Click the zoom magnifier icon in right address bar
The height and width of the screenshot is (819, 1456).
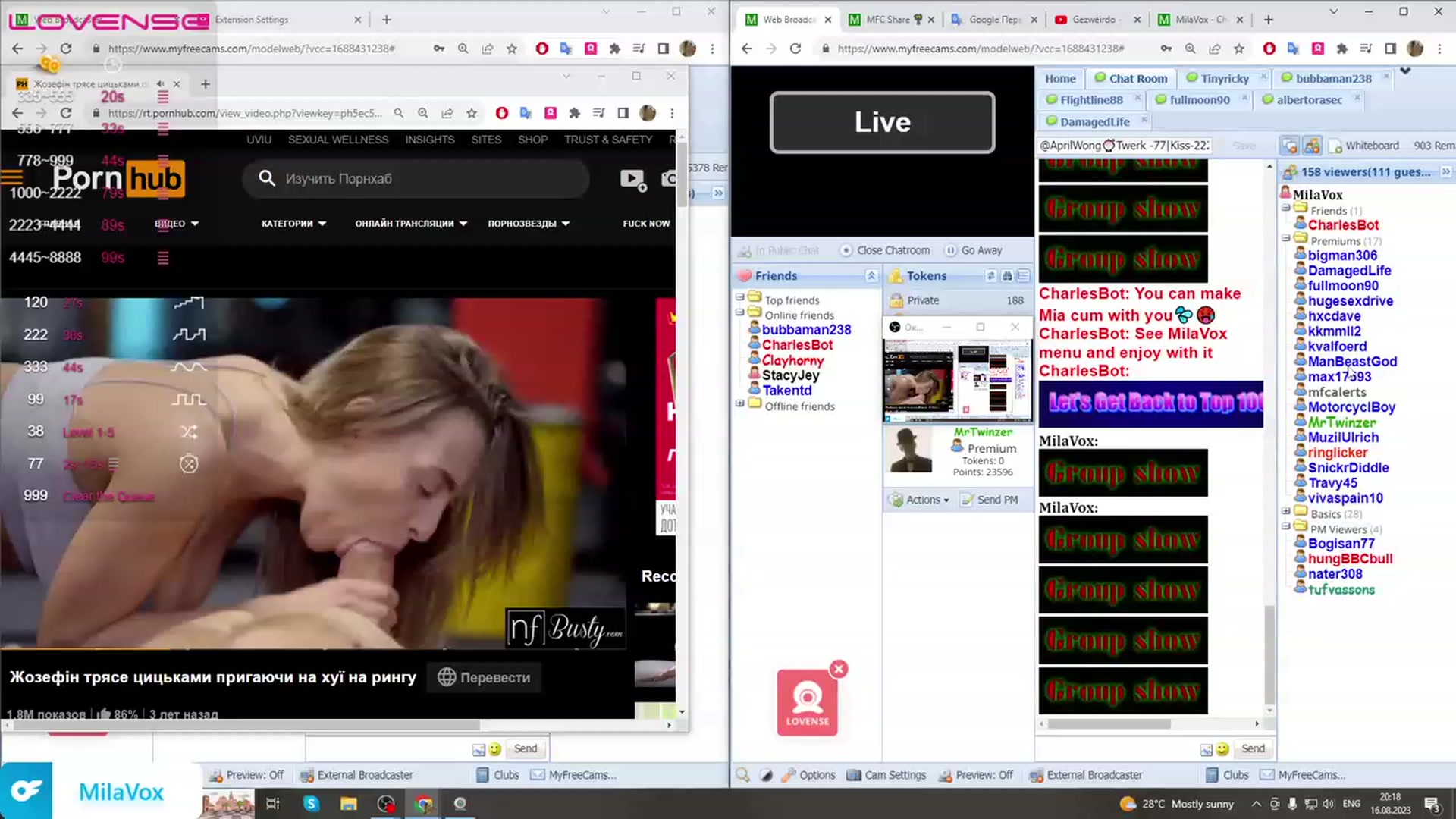point(1190,49)
